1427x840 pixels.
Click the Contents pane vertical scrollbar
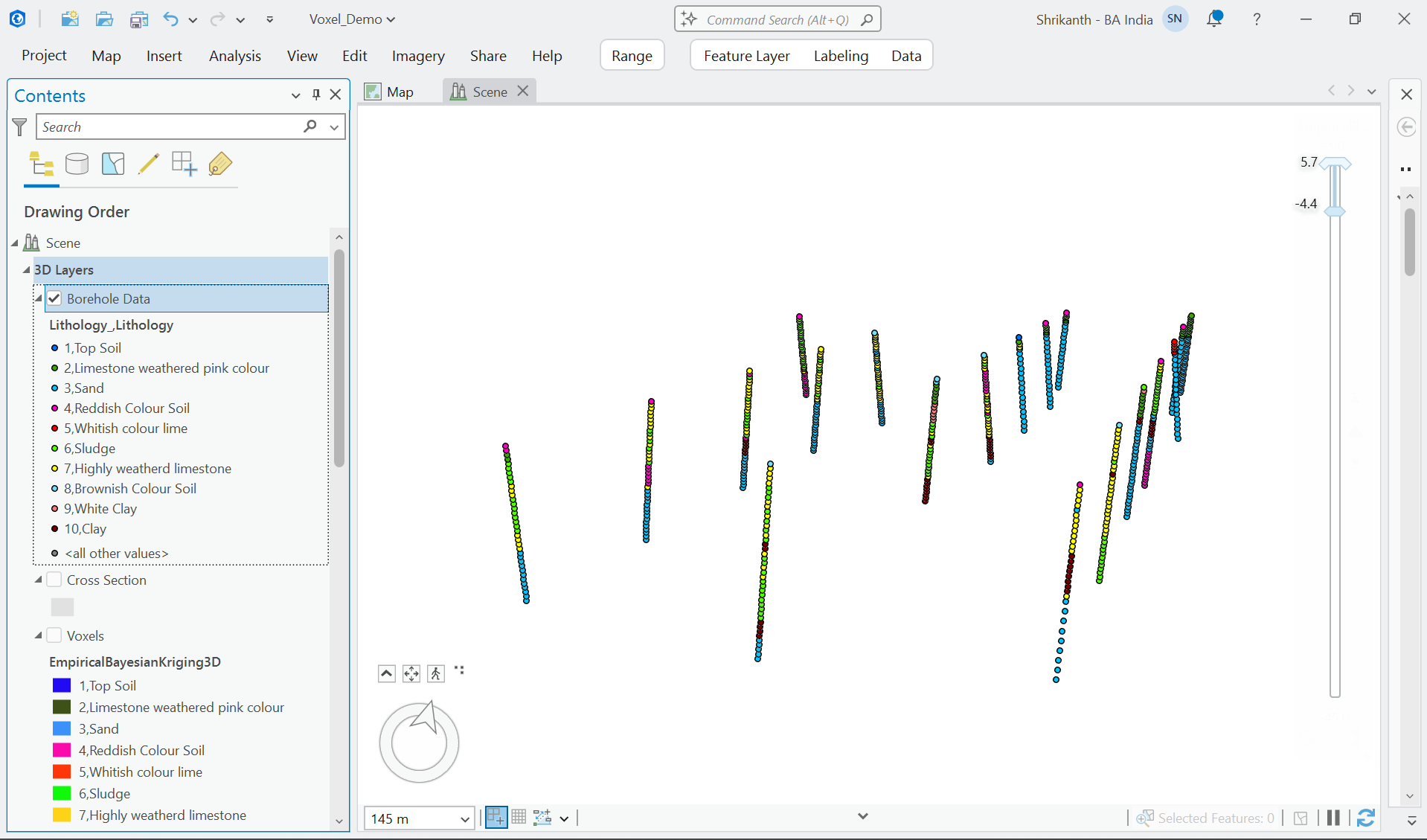339,357
